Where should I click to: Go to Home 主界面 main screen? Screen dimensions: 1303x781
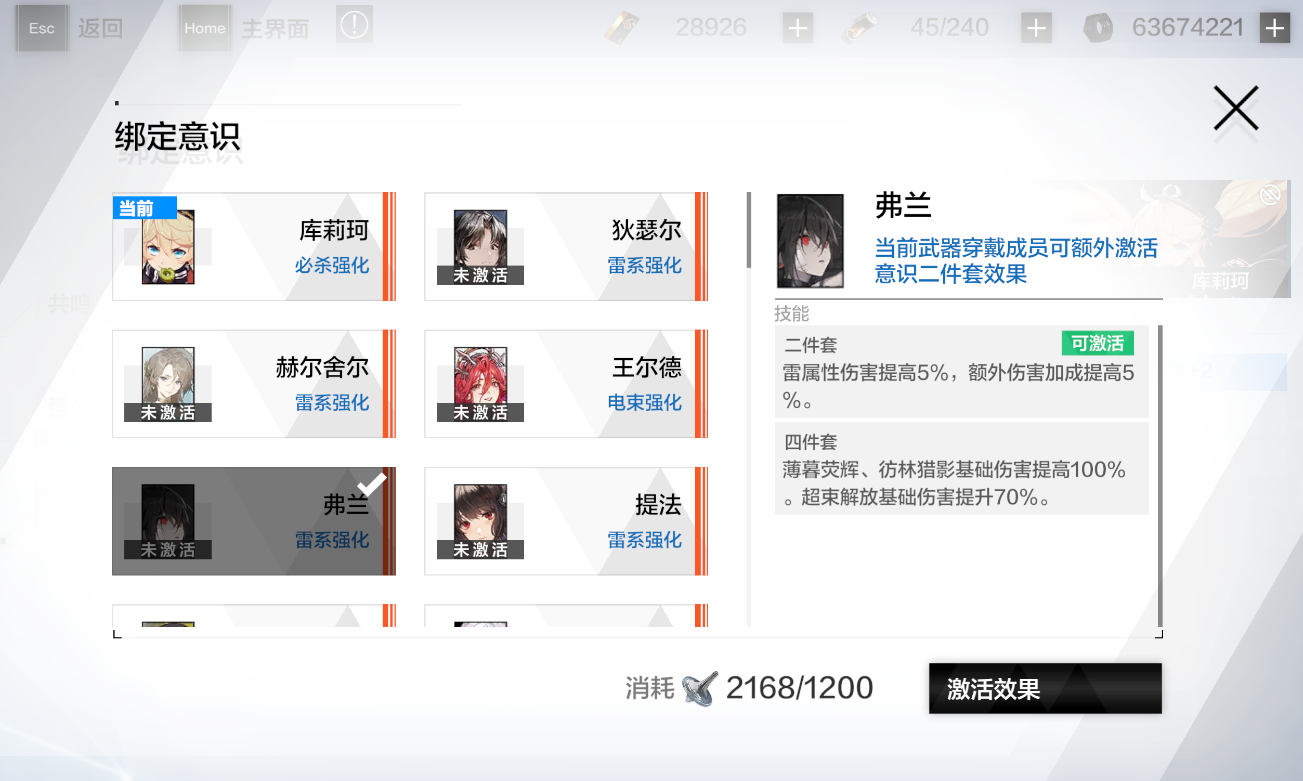[x=244, y=28]
